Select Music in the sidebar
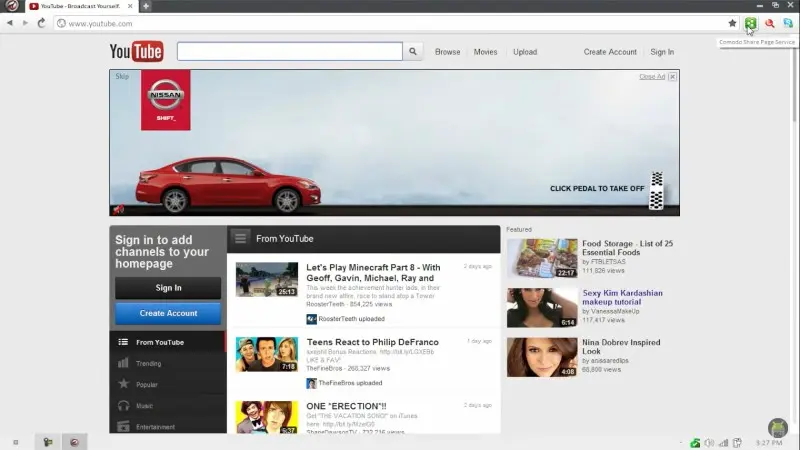 coord(168,406)
